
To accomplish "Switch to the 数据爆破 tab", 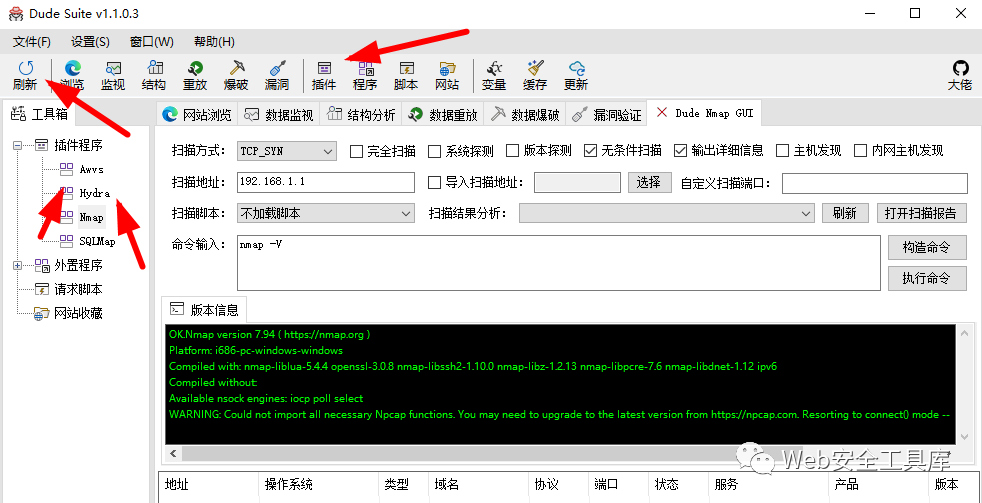I will point(525,115).
